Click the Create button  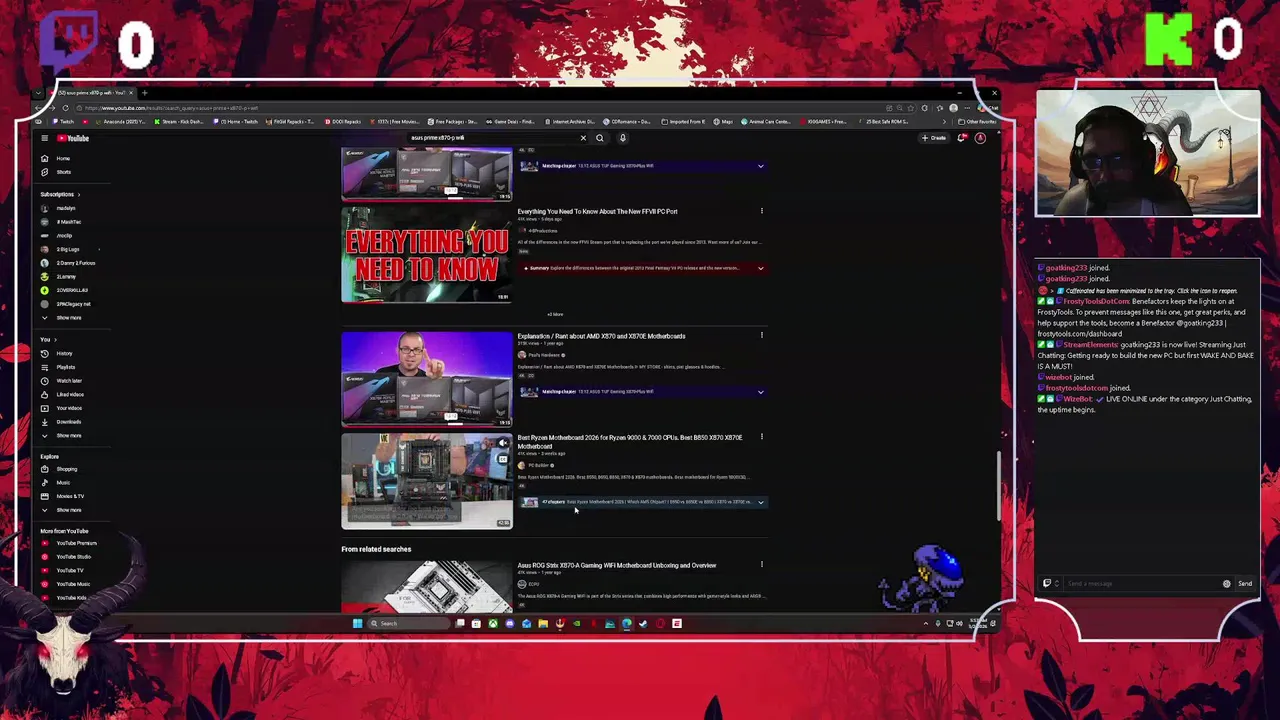click(x=934, y=138)
